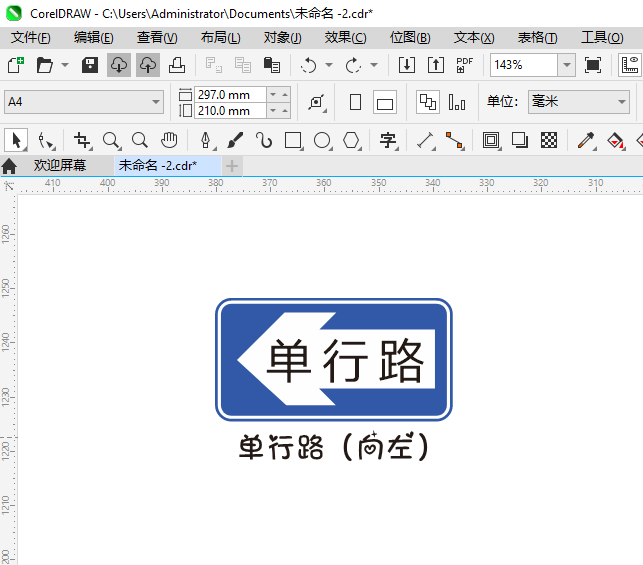
Task: Expand the undo history dropdown arrow
Action: (329, 65)
